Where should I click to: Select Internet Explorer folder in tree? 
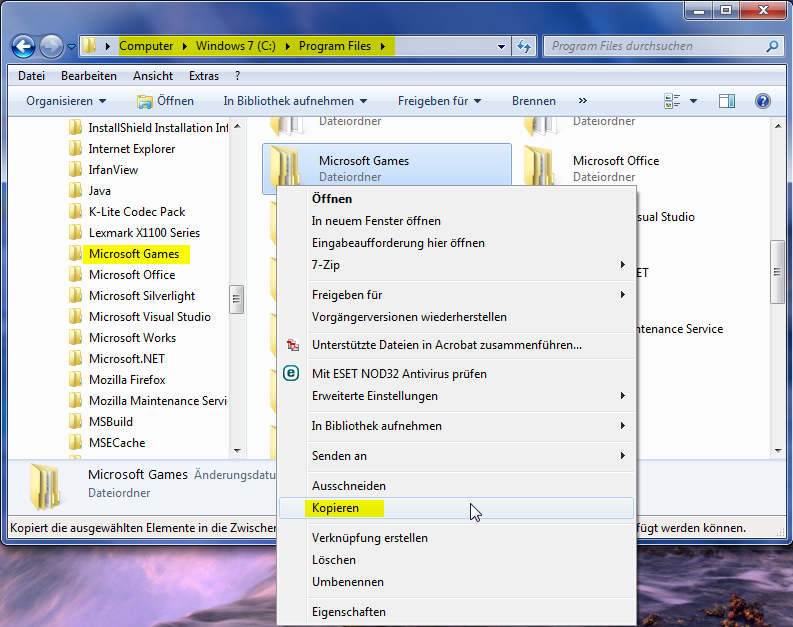point(131,149)
